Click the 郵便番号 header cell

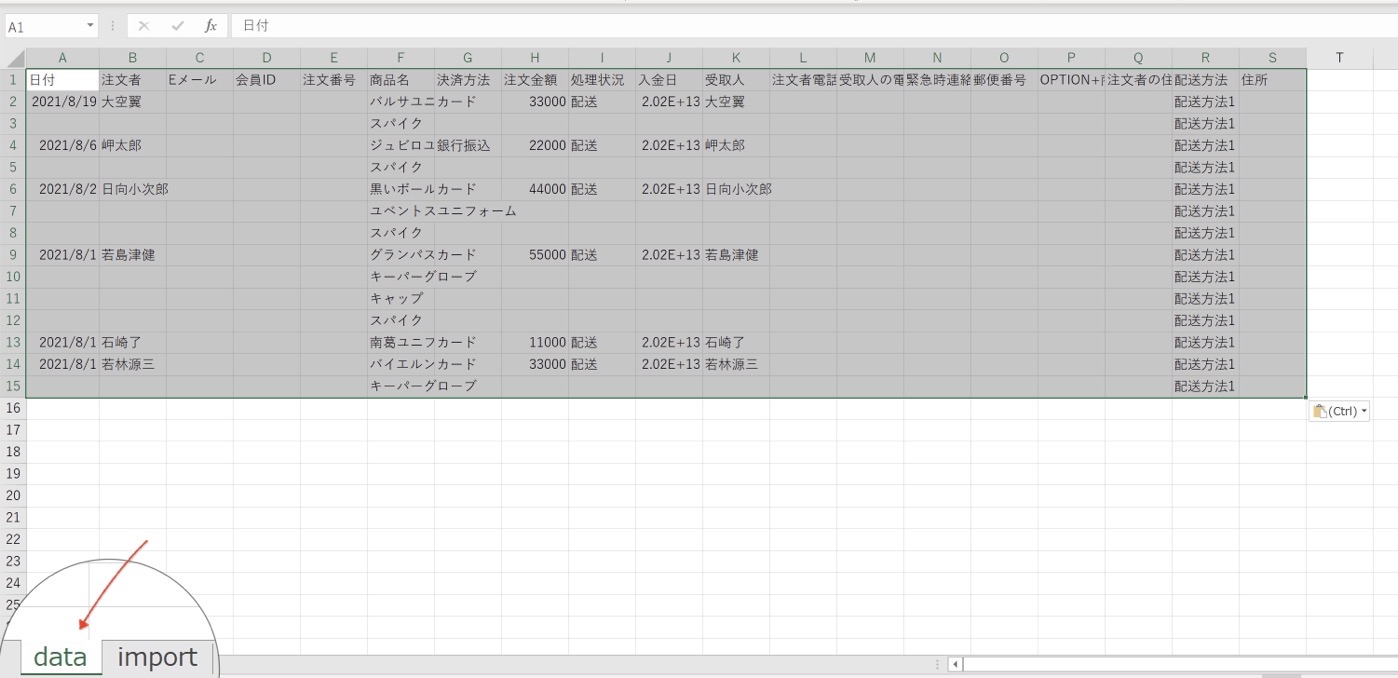click(x=1004, y=80)
